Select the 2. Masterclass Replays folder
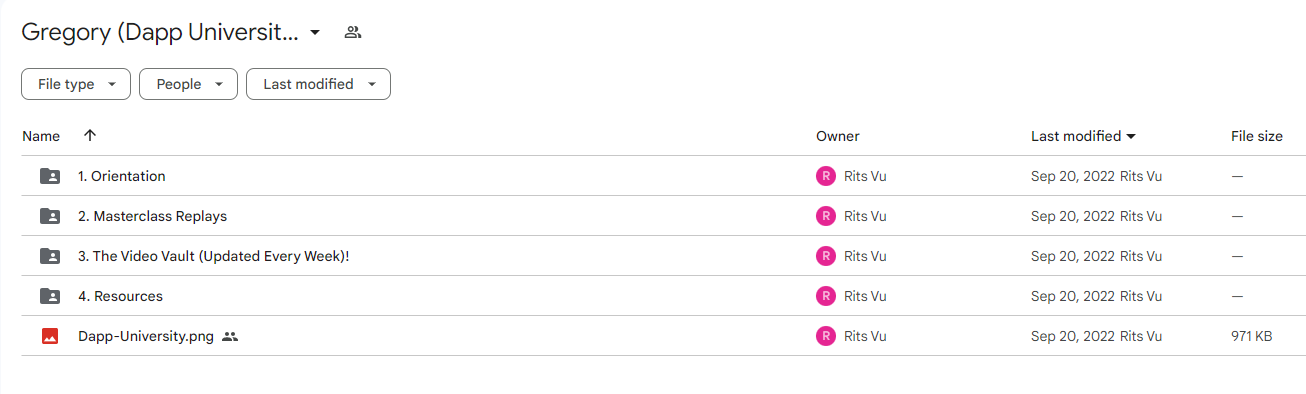 663,216
